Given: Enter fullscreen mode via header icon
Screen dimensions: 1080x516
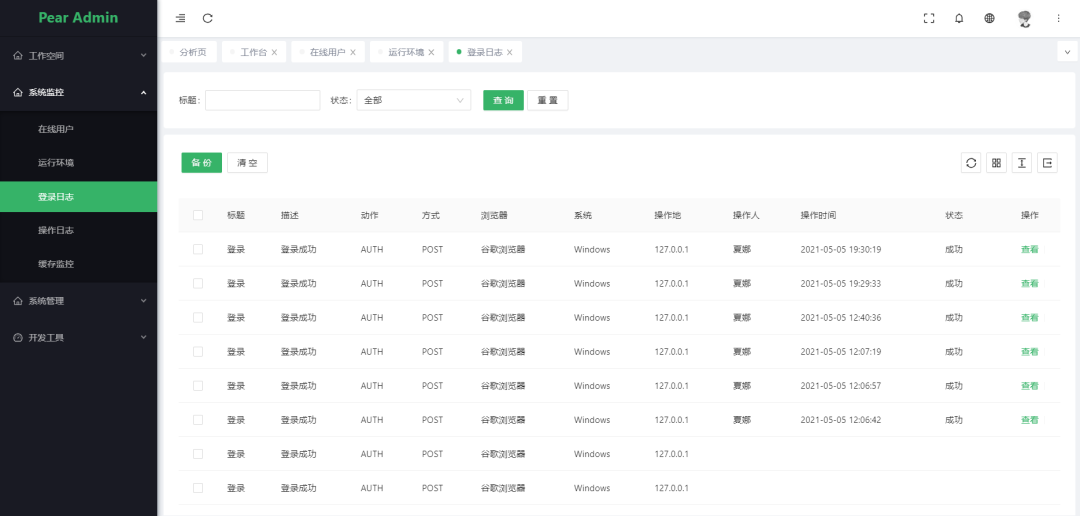Looking at the screenshot, I should pos(929,18).
